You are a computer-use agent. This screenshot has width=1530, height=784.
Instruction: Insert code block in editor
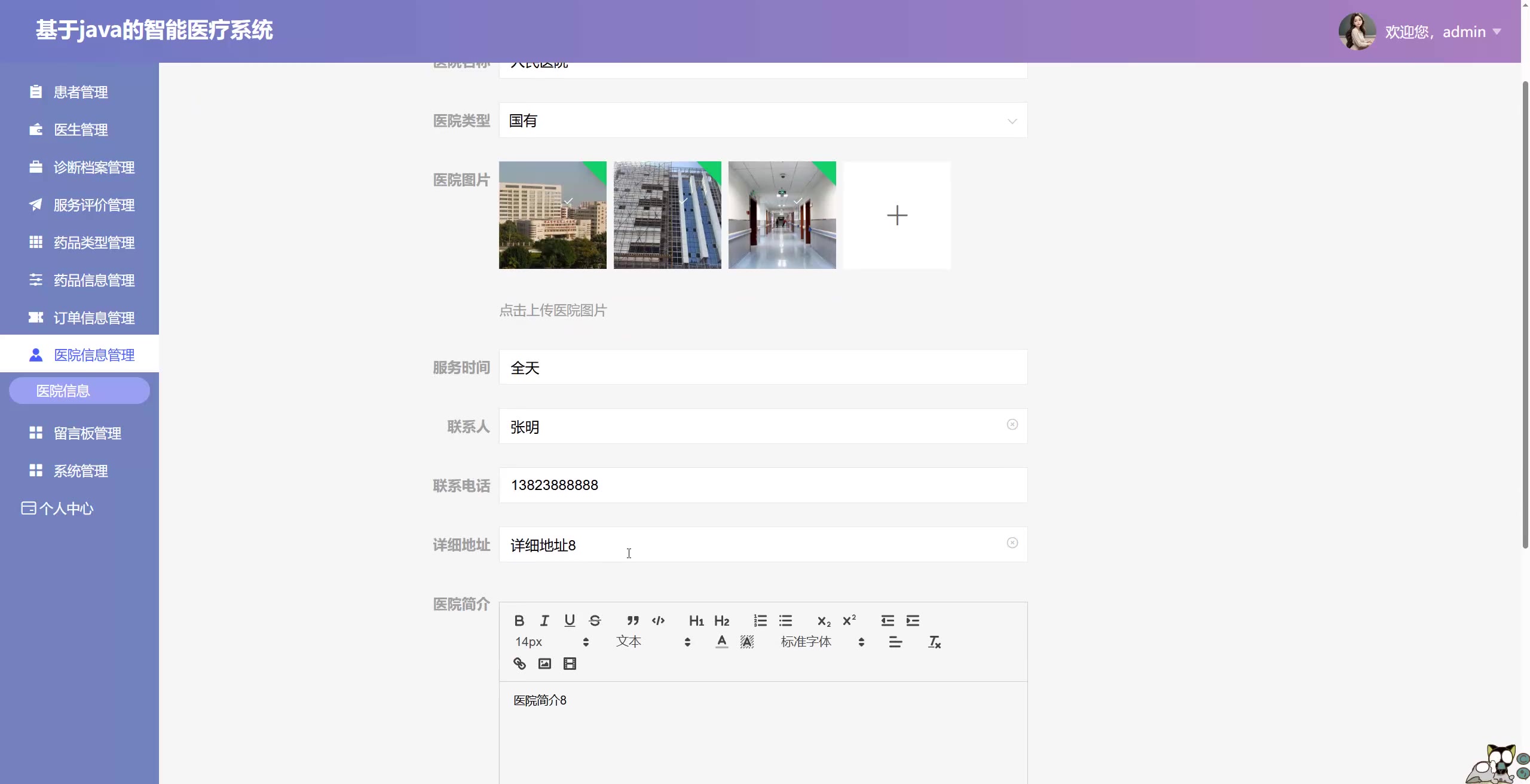(x=658, y=620)
